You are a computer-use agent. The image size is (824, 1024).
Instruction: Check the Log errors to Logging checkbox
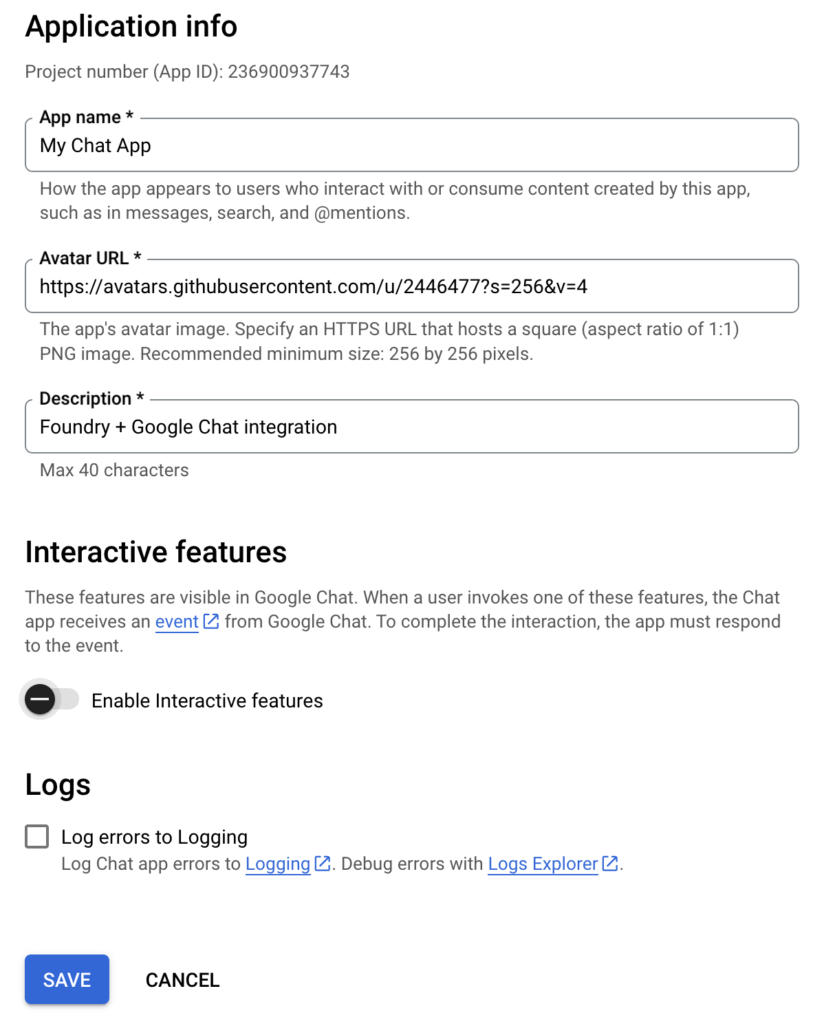click(37, 836)
